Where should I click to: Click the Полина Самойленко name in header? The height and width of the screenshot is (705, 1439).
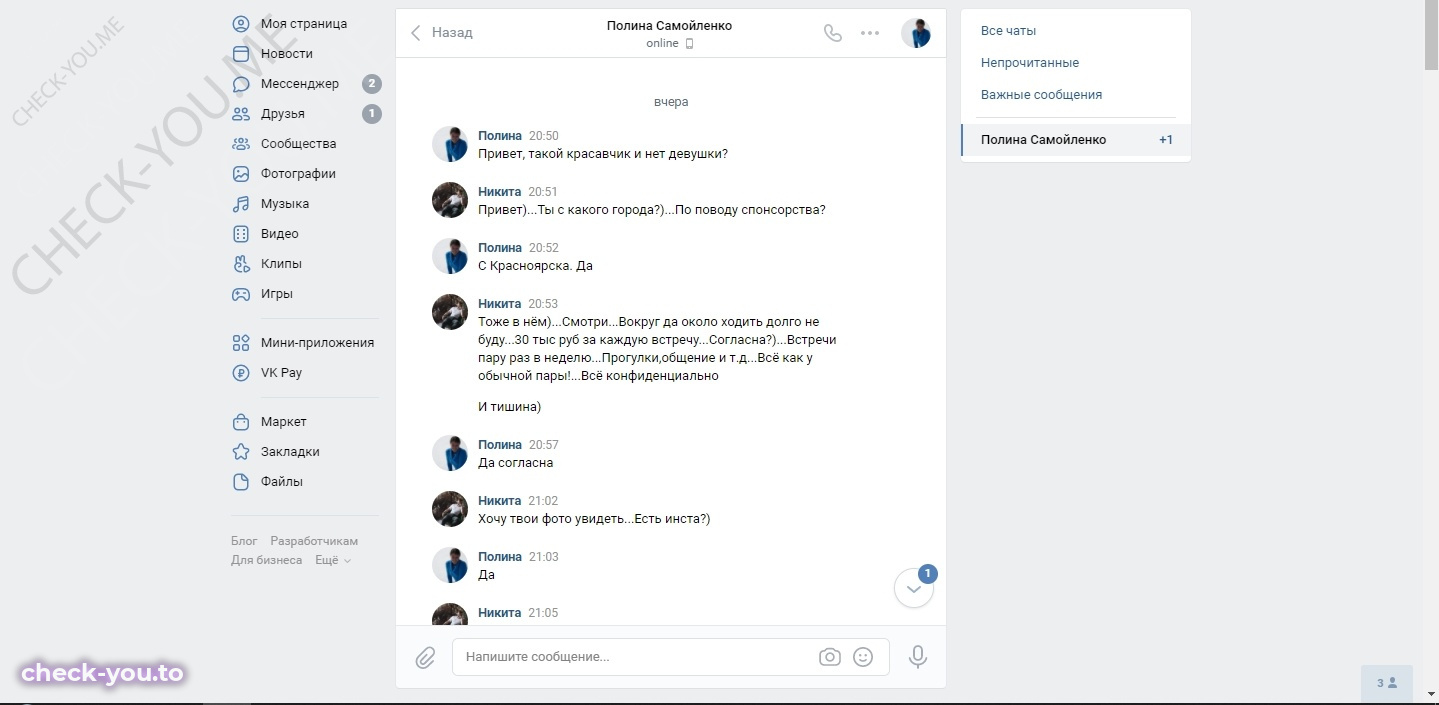point(669,26)
